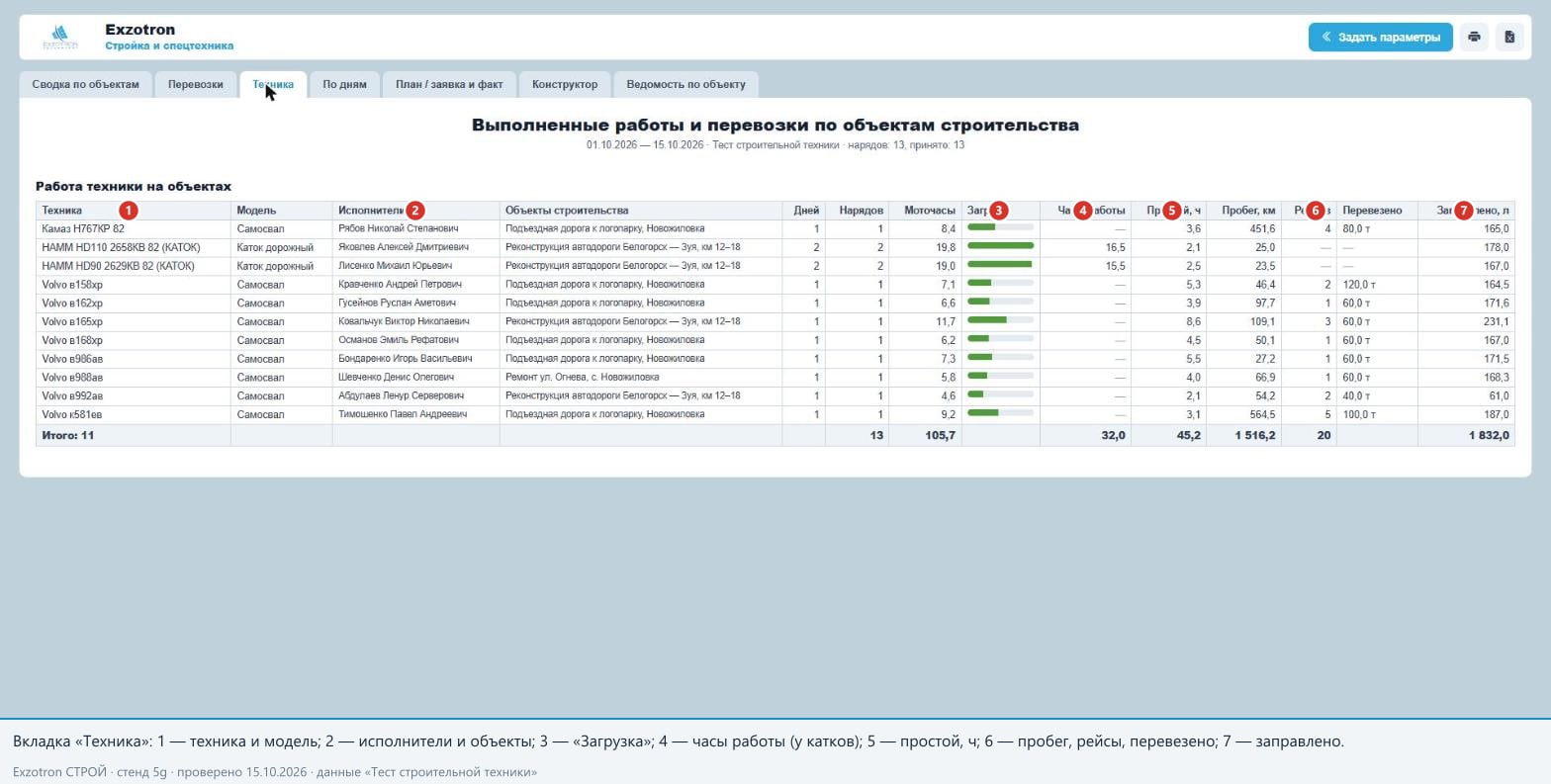Open the «Перевозки» tab

[196, 84]
